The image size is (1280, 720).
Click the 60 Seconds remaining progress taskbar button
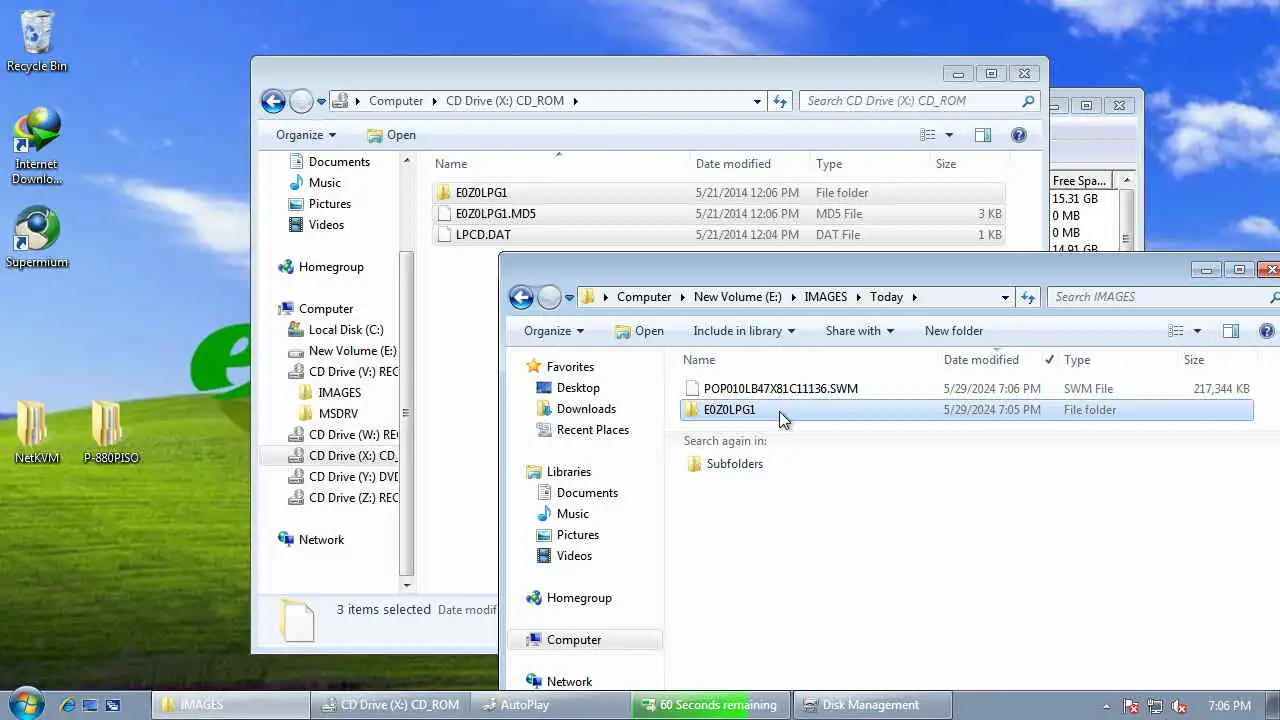click(710, 705)
